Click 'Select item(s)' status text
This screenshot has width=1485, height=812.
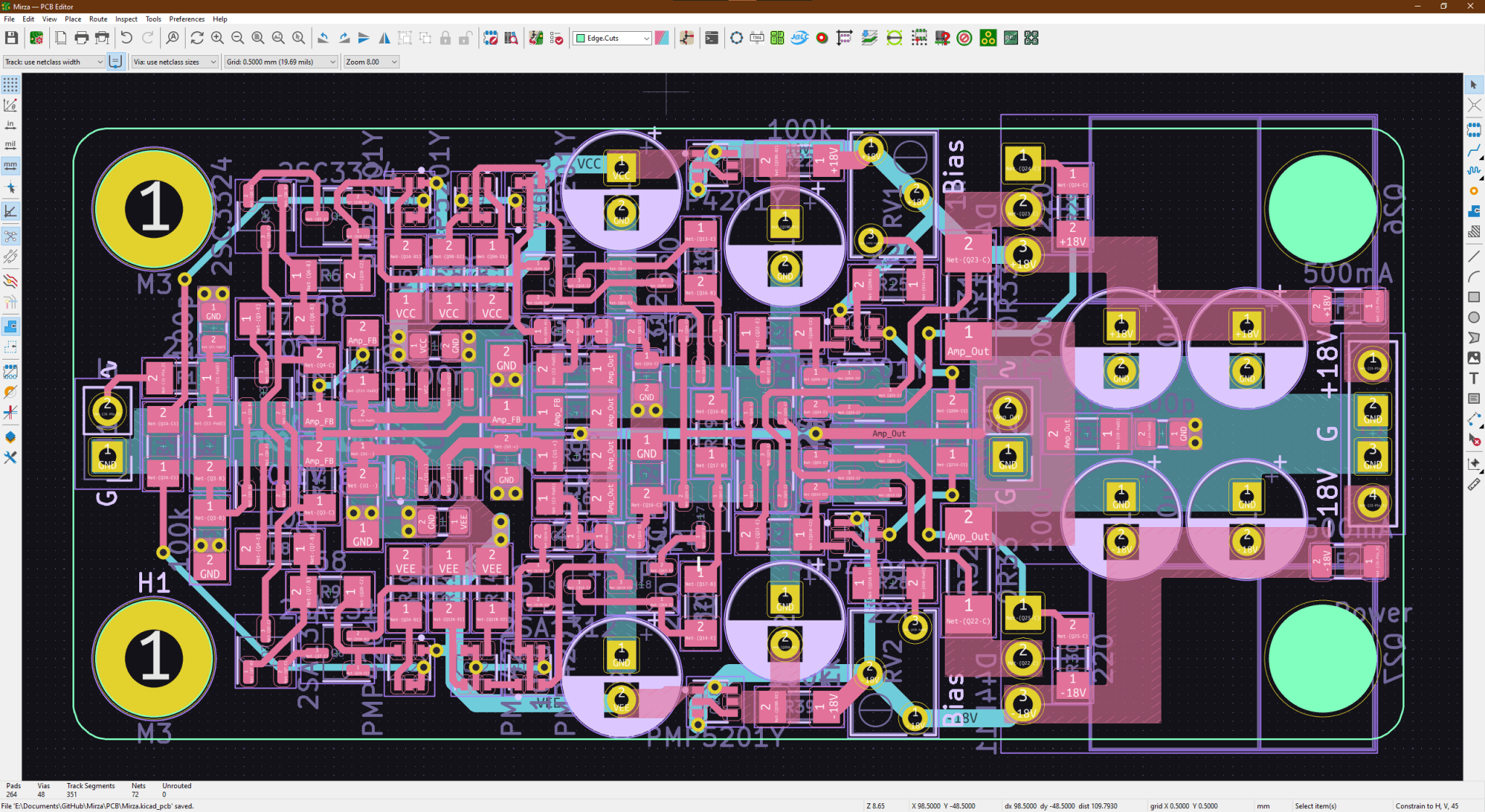[x=1315, y=805]
